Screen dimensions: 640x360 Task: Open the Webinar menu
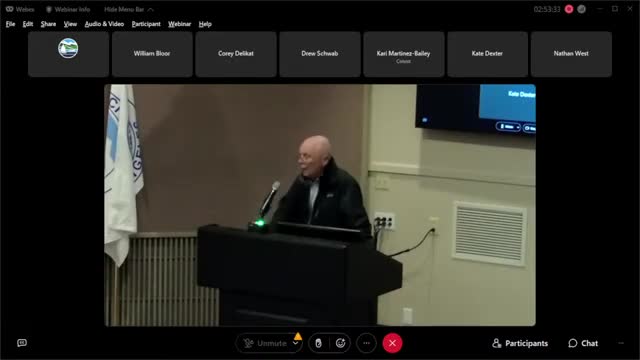(x=179, y=24)
